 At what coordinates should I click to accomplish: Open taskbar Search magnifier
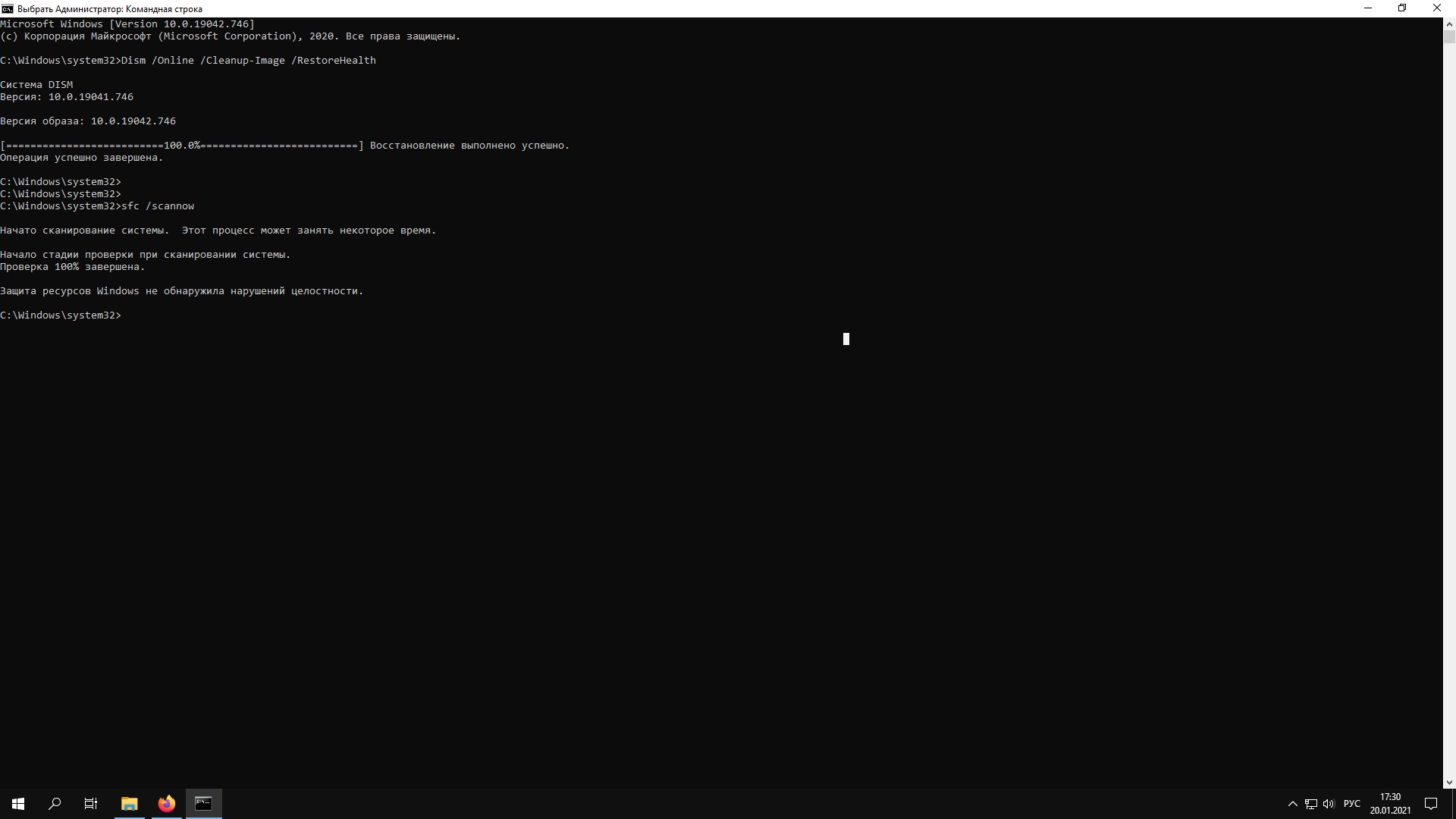(x=55, y=804)
